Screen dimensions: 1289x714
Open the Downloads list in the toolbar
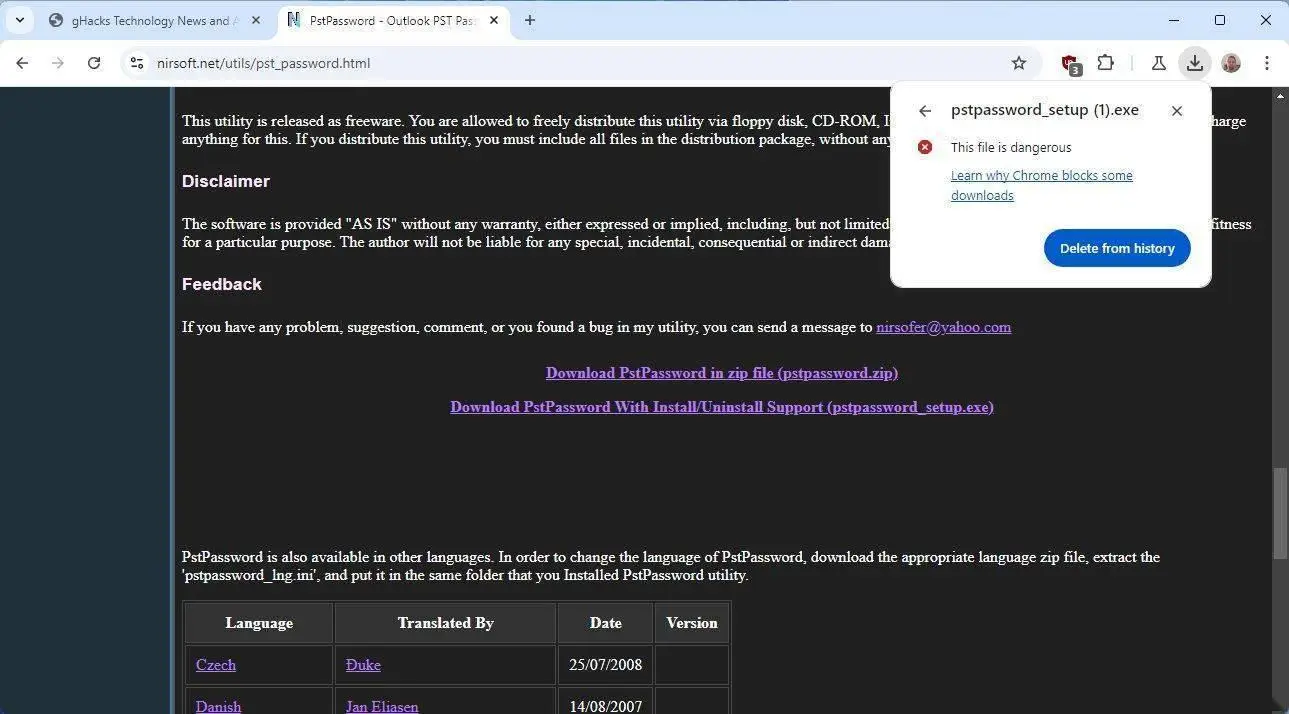point(1195,63)
